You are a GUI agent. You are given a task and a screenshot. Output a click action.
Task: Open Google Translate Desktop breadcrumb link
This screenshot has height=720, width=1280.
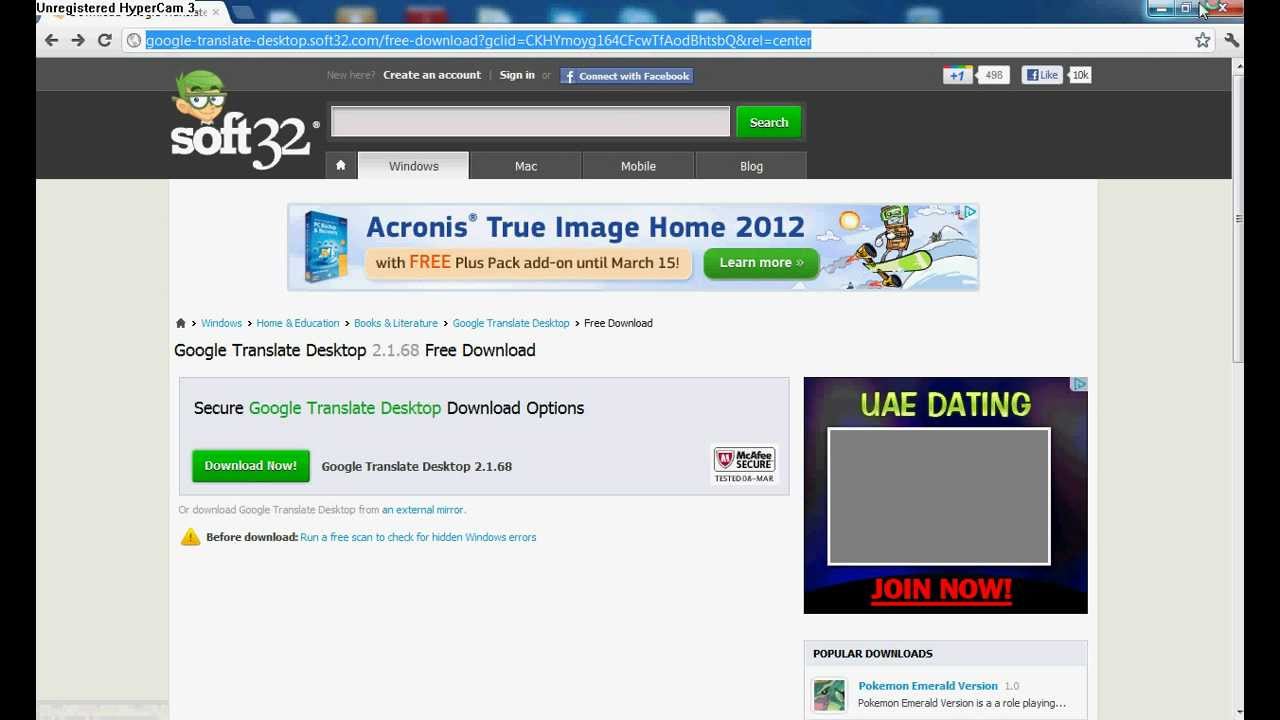pos(511,323)
